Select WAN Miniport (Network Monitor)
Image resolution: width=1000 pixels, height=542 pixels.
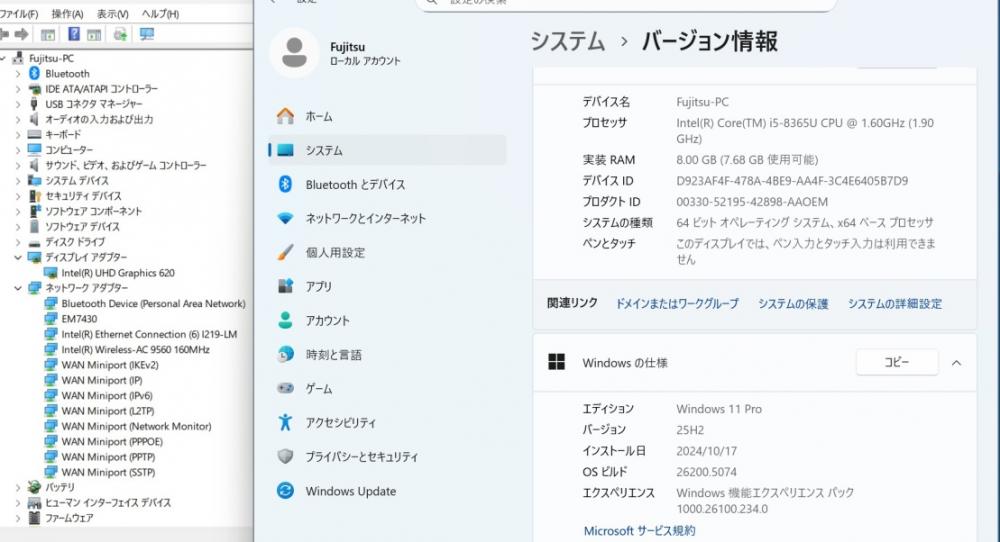tap(136, 426)
